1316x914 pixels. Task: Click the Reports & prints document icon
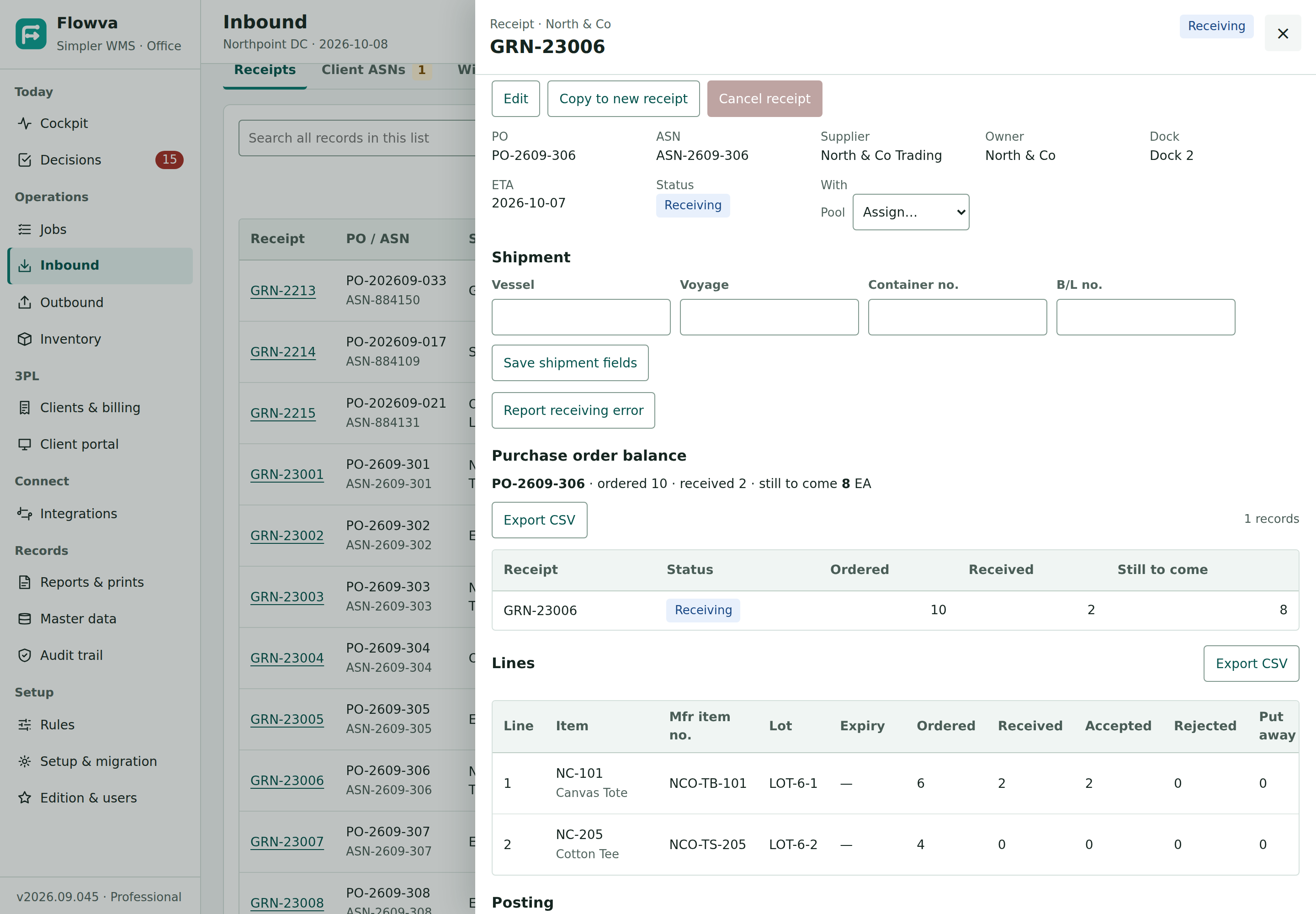(x=25, y=582)
